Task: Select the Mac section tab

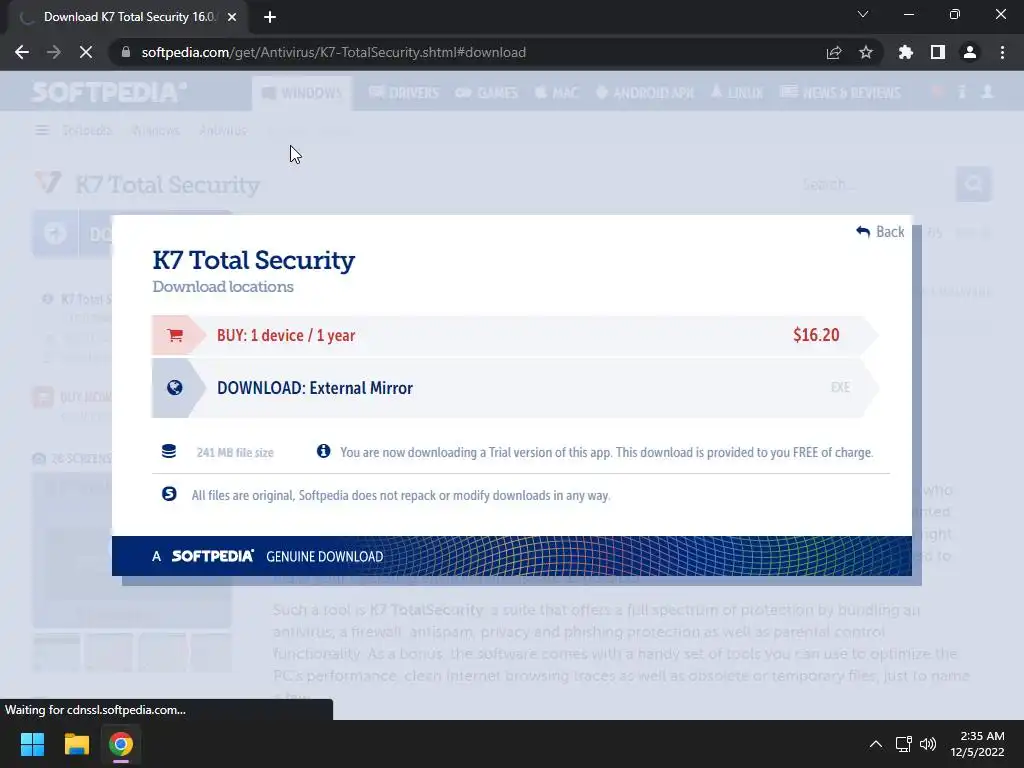Action: [x=557, y=93]
